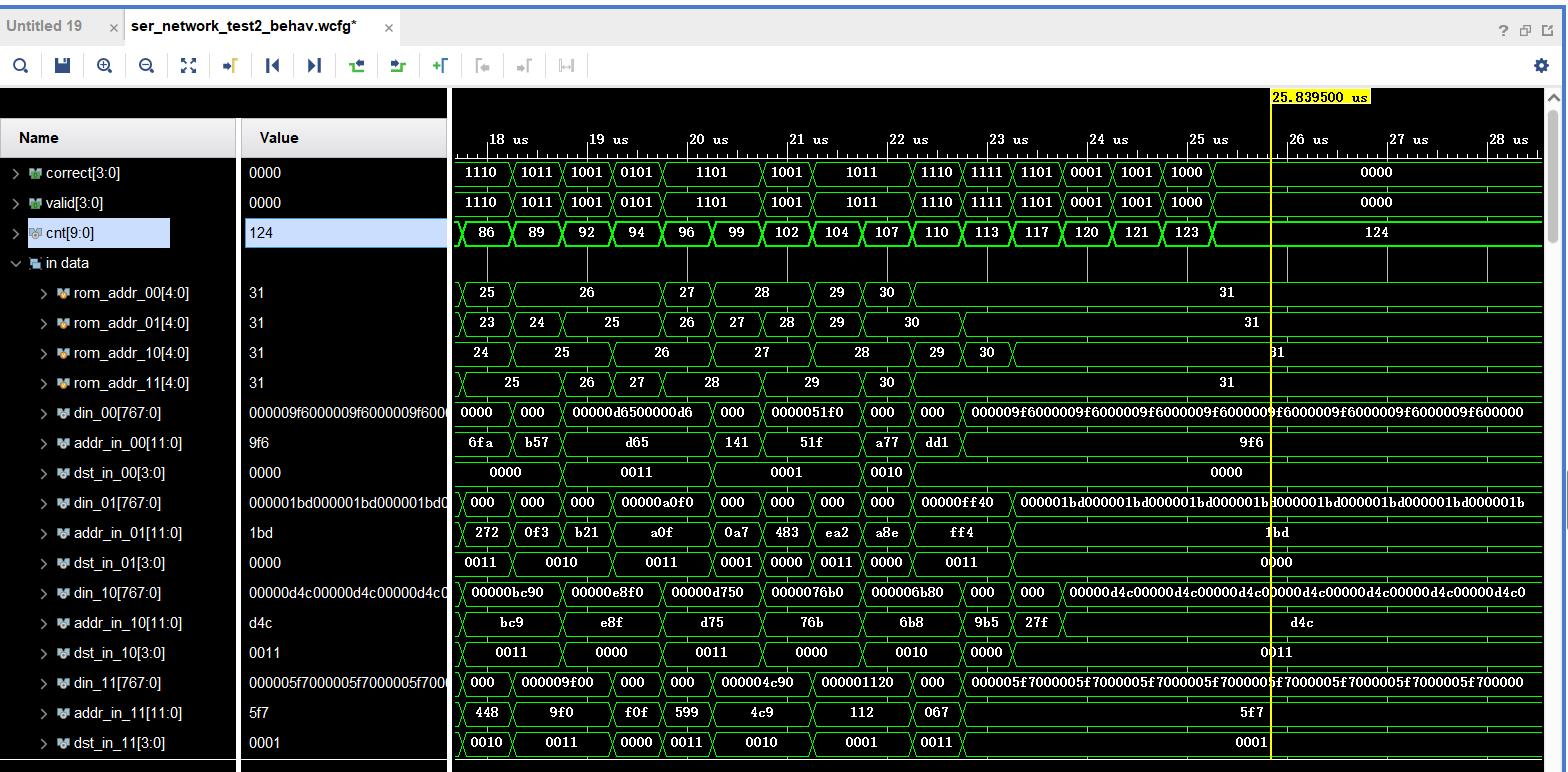Click the yellow cursor time label 25.839500 us
Viewport: 1568px width, 772px height.
[x=1320, y=97]
